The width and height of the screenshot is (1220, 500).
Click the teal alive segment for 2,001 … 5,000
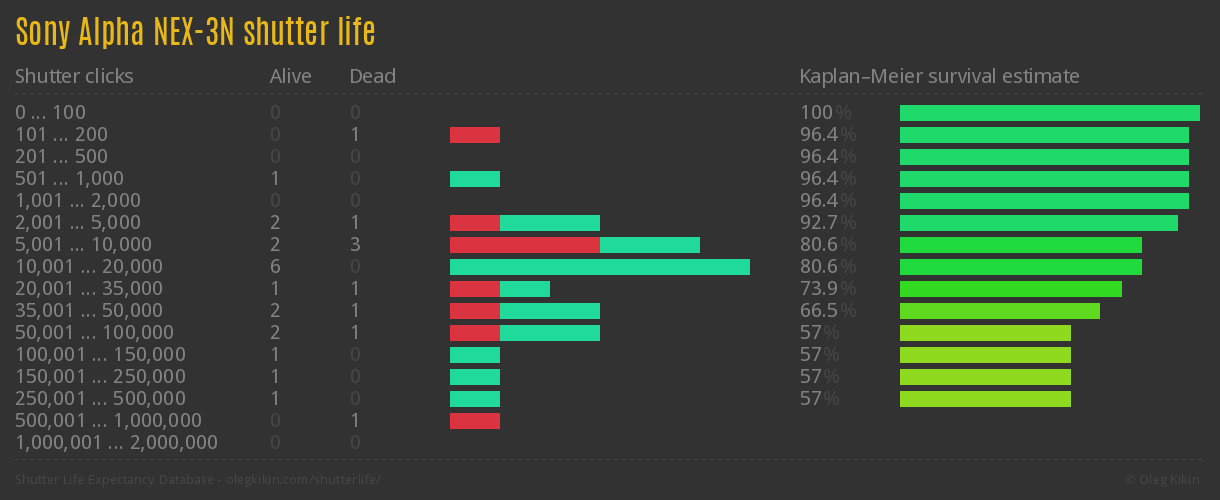tap(550, 223)
